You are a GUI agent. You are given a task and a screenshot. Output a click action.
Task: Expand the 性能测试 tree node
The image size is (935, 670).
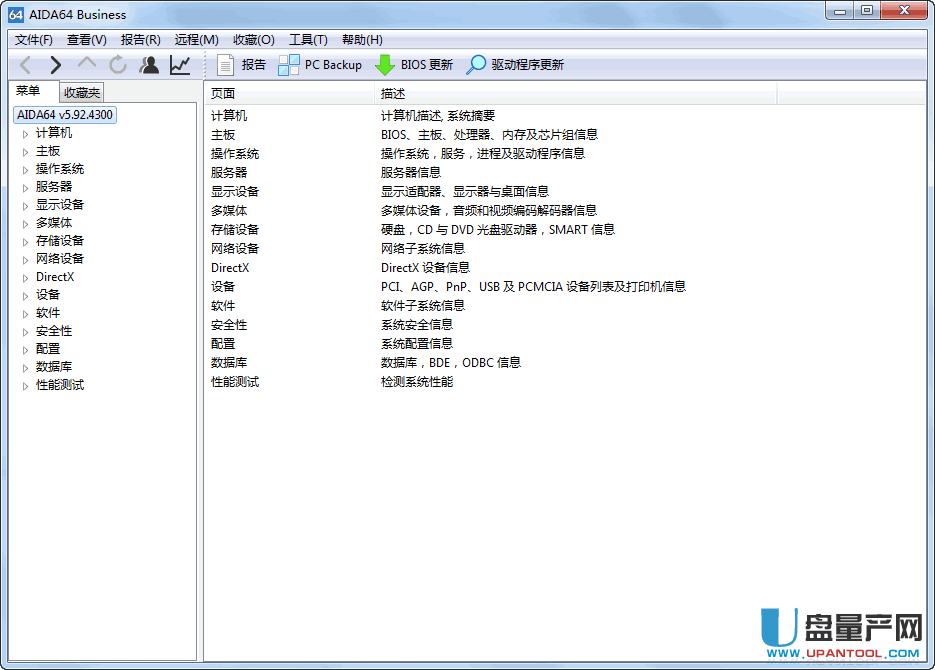pyautogui.click(x=26, y=385)
